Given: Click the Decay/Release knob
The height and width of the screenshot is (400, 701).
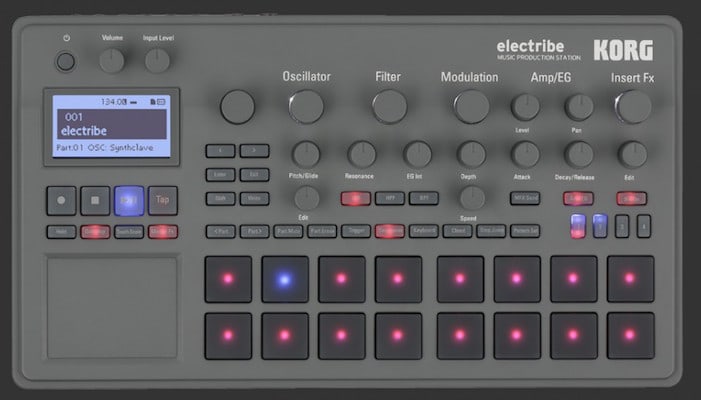Looking at the screenshot, I should (579, 155).
